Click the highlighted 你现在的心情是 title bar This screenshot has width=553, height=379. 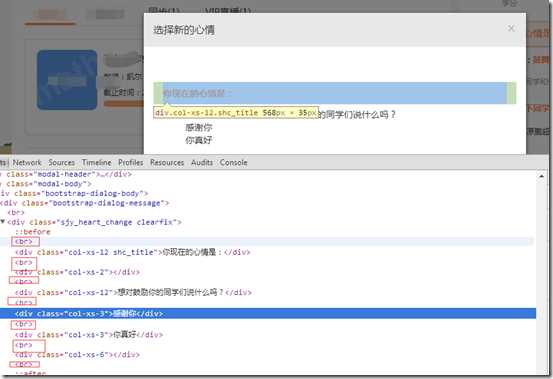tap(335, 93)
